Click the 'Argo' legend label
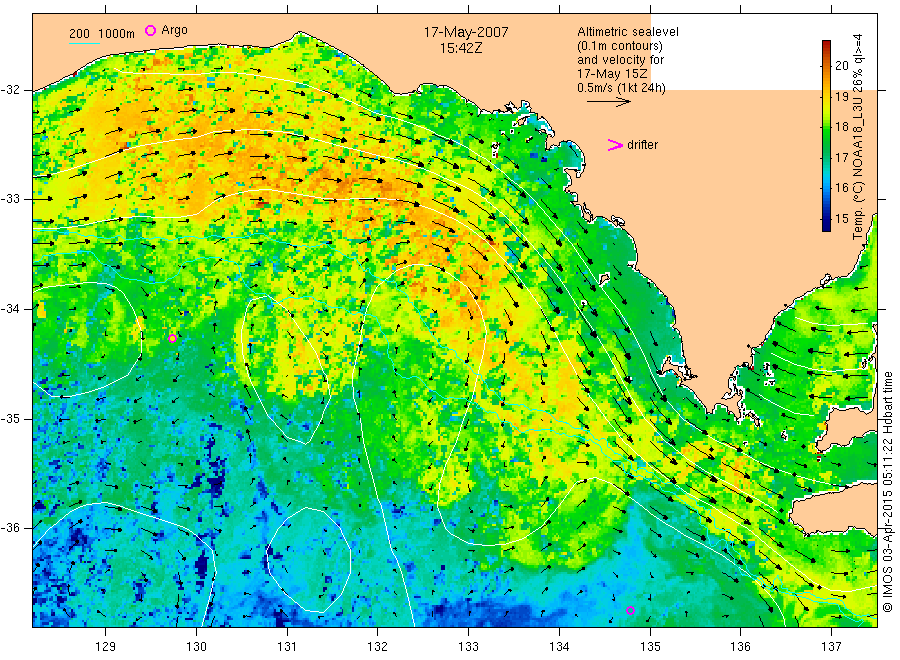 pyautogui.click(x=174, y=30)
